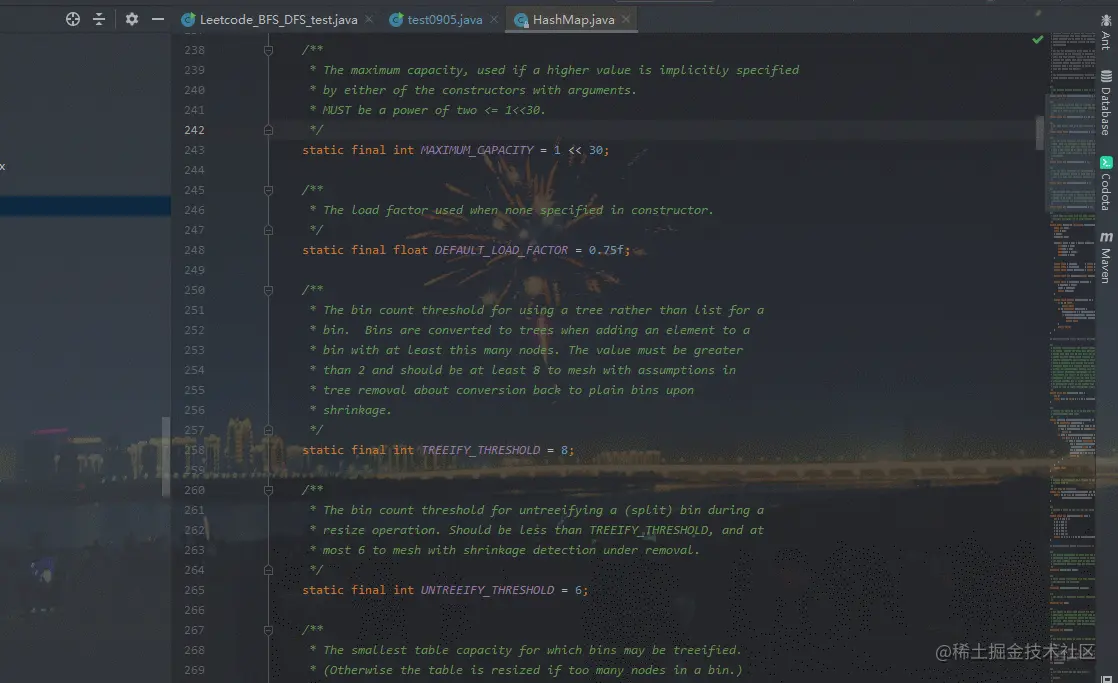Click the comment word 'shrinkage.' on line 256

click(357, 410)
